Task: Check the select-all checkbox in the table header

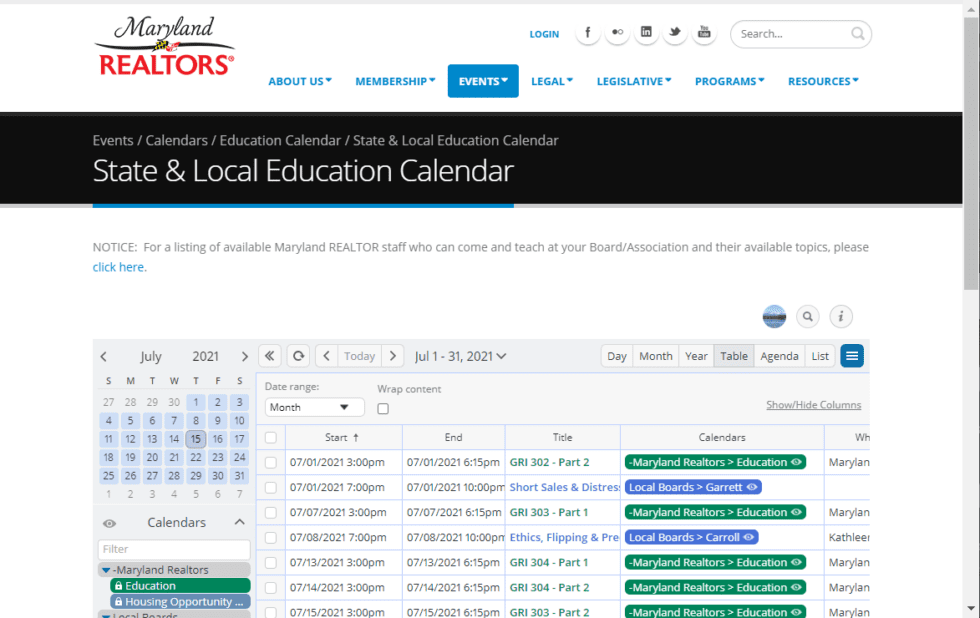Action: [x=271, y=437]
